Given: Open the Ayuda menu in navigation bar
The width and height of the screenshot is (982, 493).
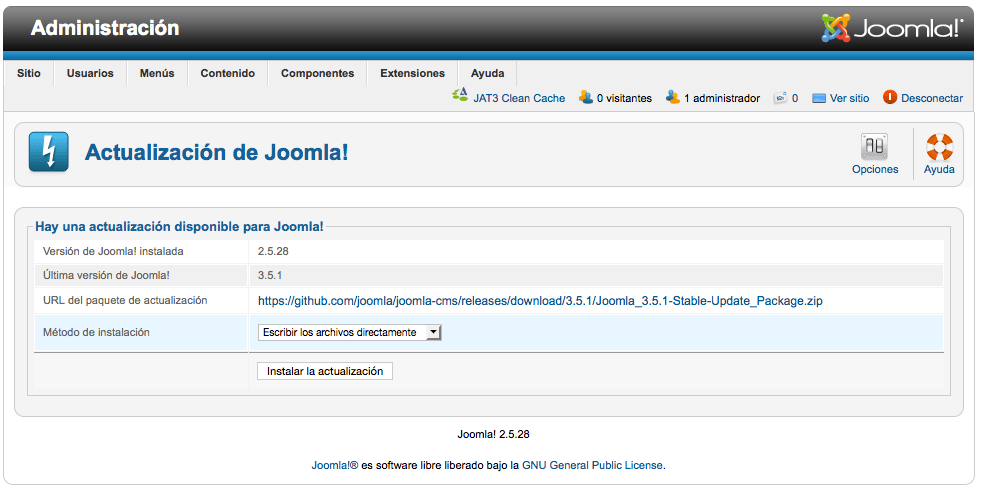Looking at the screenshot, I should 487,73.
